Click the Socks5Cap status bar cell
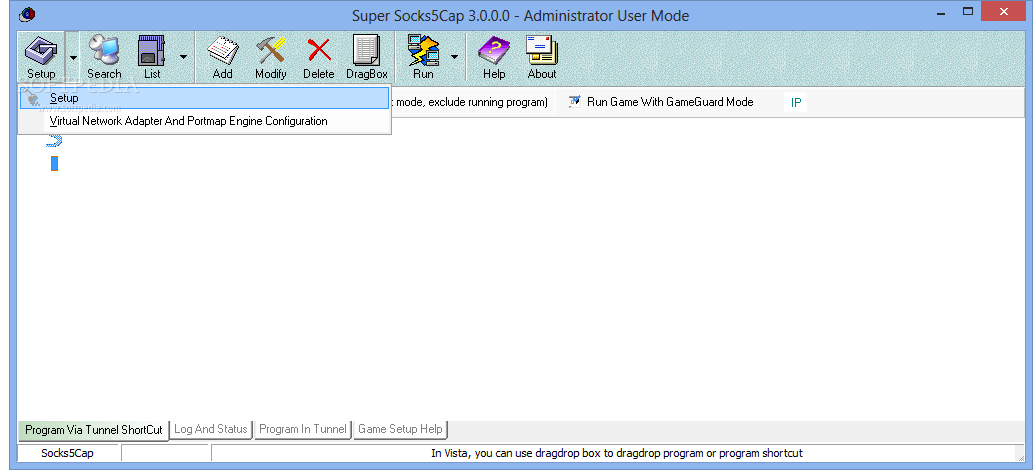Image resolution: width=1033 pixels, height=470 pixels. 69,453
